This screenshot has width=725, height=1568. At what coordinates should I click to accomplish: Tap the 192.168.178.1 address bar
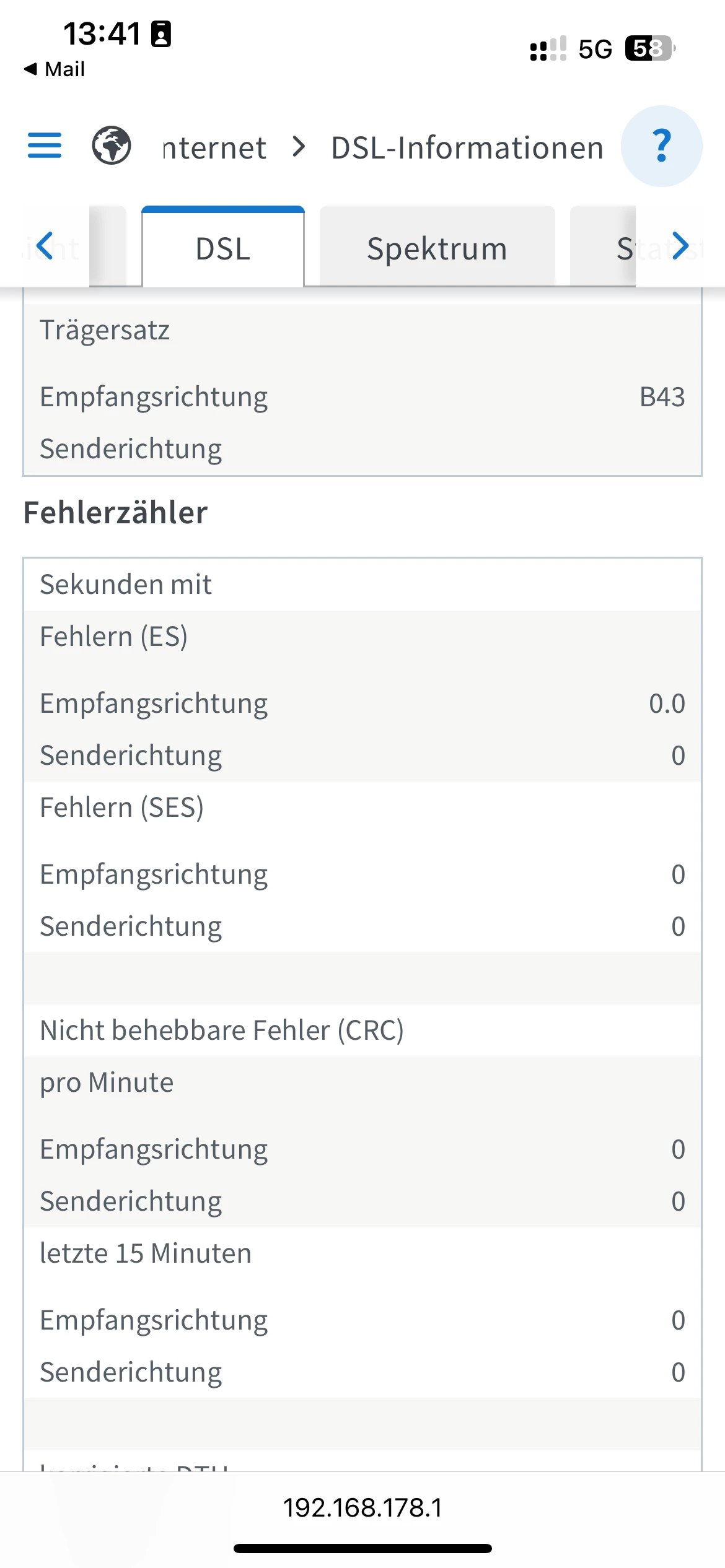pos(362,1507)
